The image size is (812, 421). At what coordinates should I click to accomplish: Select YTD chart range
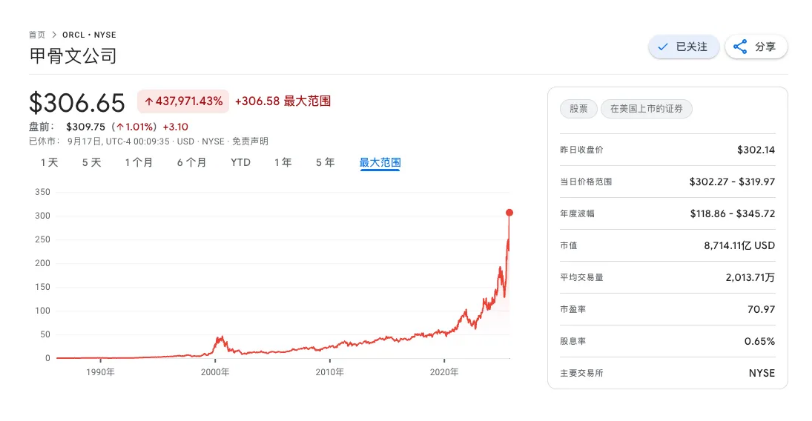[240, 162]
